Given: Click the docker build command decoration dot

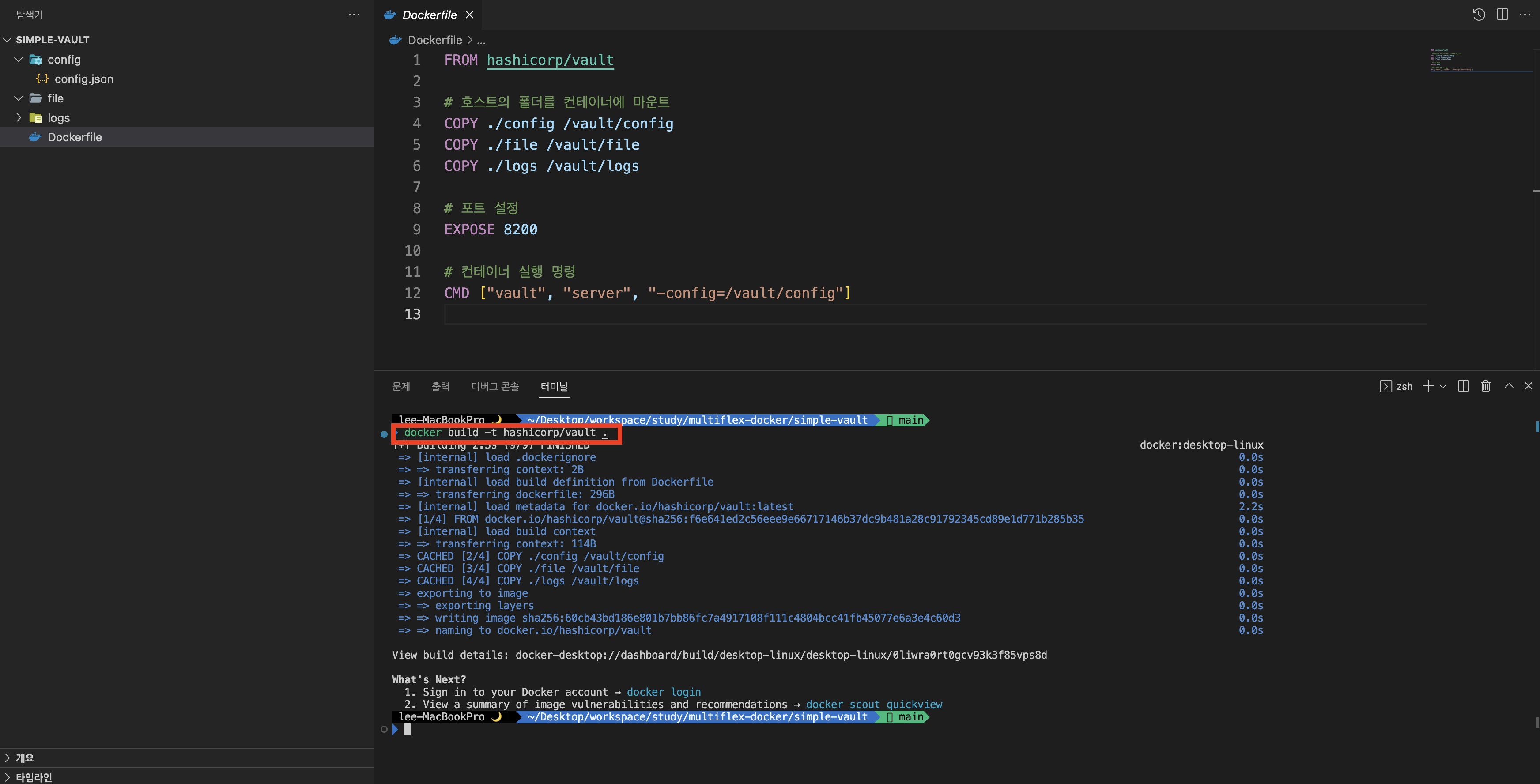Looking at the screenshot, I should [384, 434].
